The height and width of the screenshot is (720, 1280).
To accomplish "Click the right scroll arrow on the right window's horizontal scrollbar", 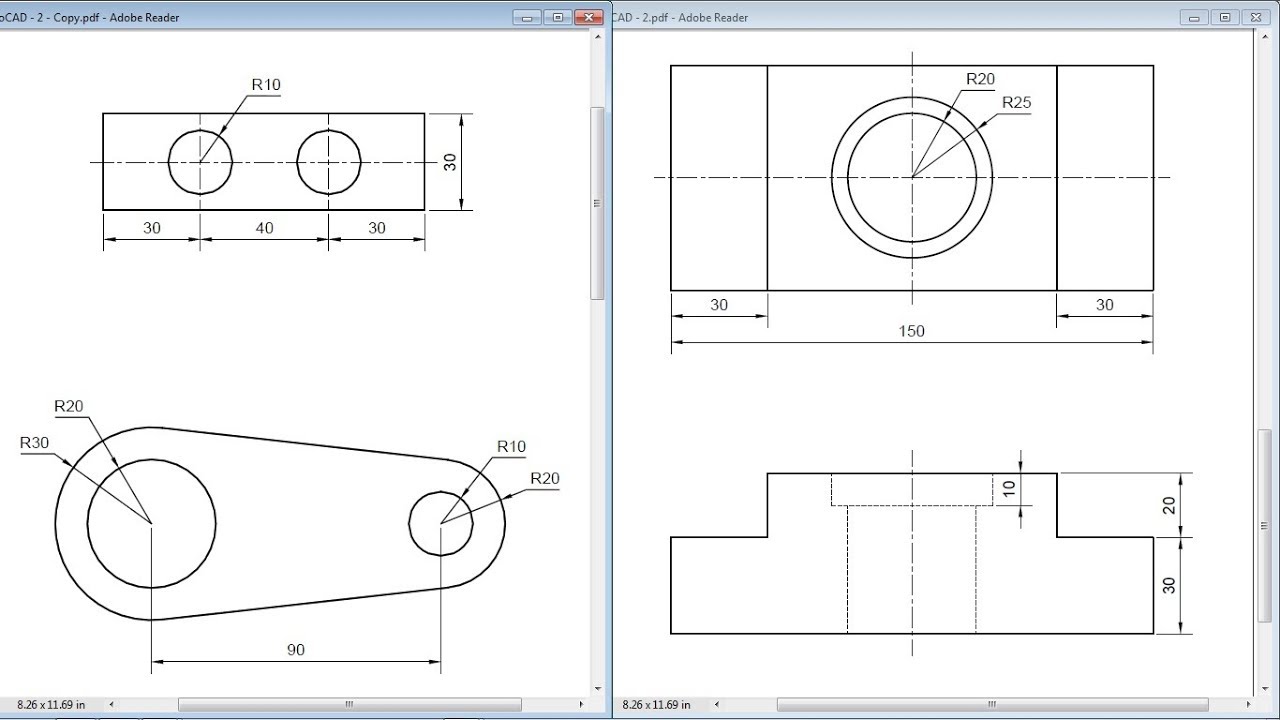I will coord(1248,703).
